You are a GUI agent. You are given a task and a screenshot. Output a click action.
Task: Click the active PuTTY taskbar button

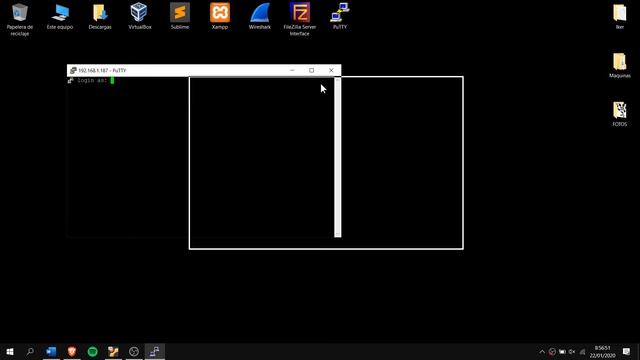click(x=155, y=351)
